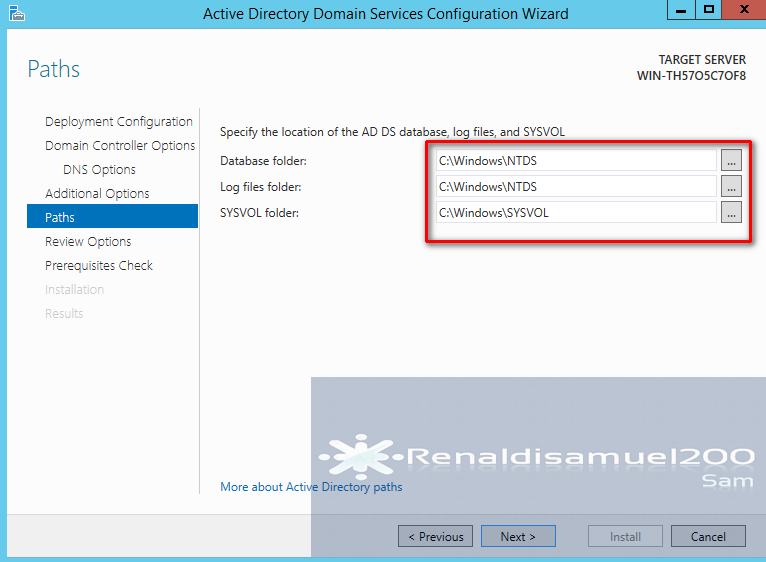The image size is (766, 562).
Task: Click the SYSVOL folder path field
Action: tap(576, 213)
